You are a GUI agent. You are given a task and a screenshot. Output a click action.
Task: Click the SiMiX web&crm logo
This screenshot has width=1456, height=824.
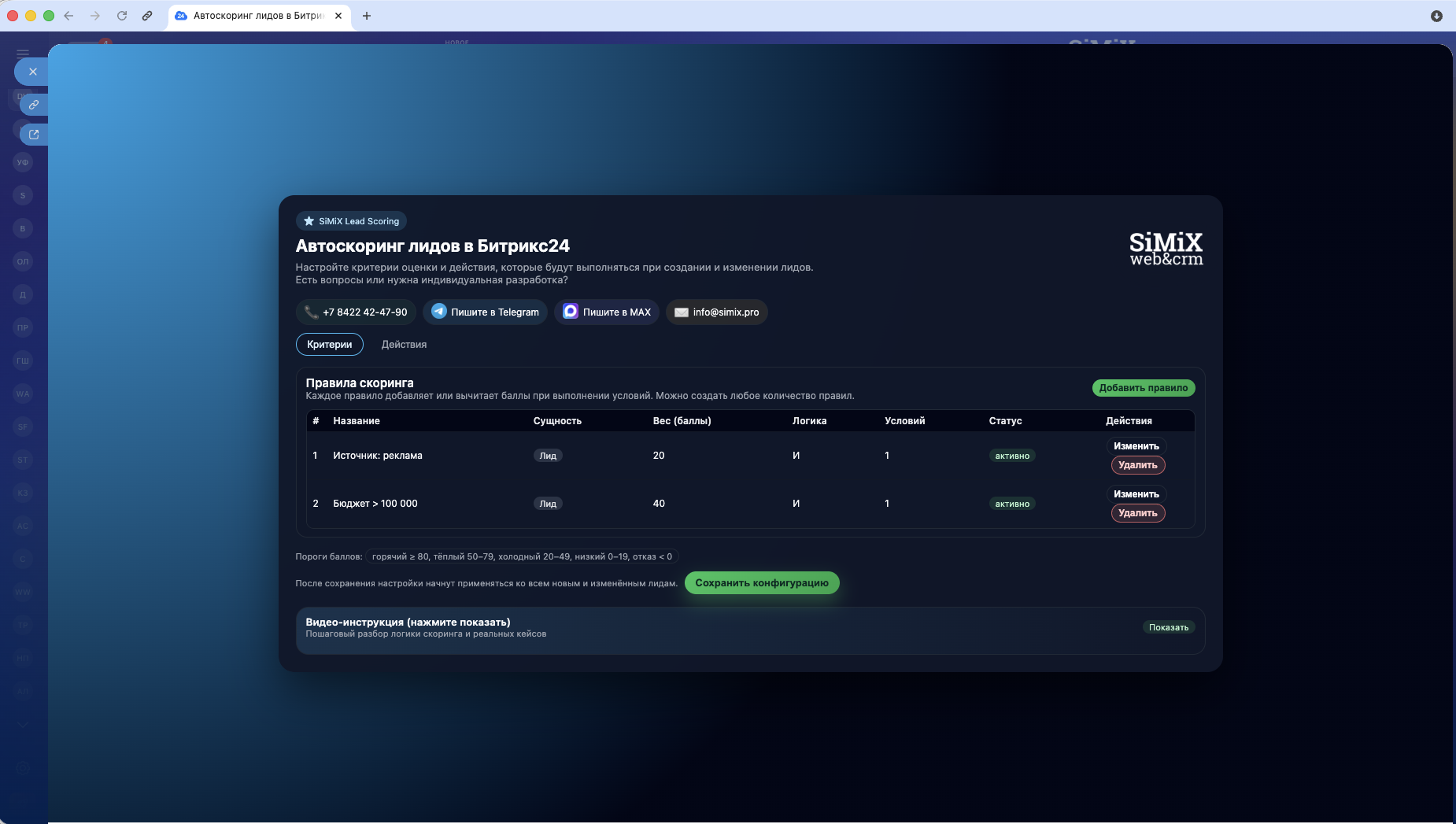click(x=1166, y=249)
